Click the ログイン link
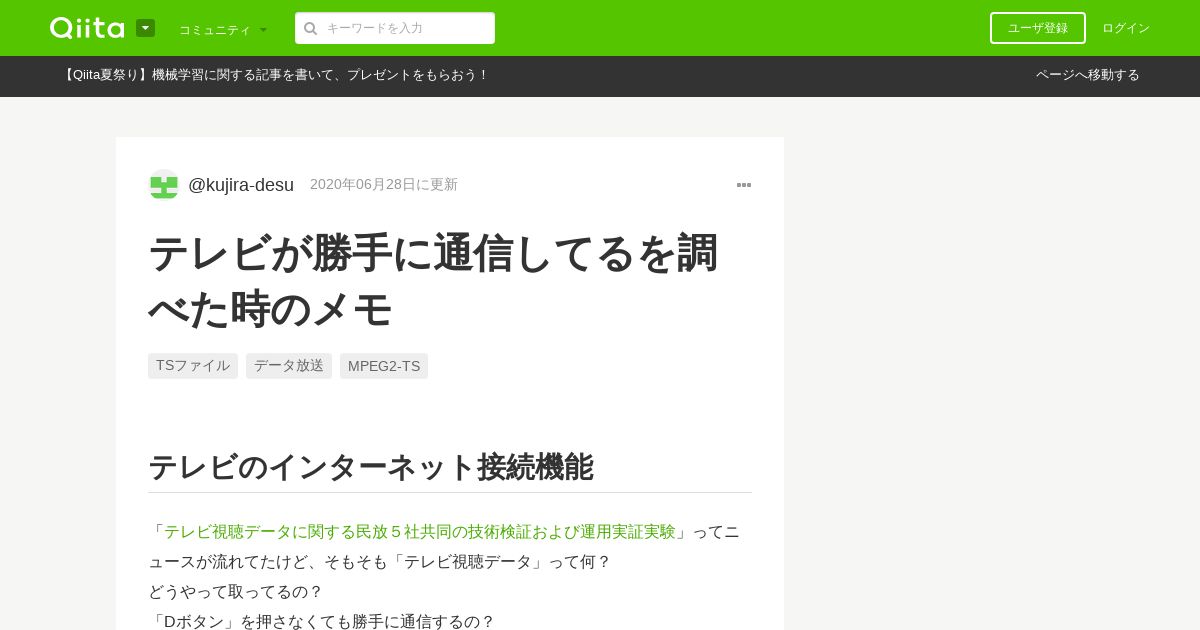The image size is (1200, 630). [1126, 28]
